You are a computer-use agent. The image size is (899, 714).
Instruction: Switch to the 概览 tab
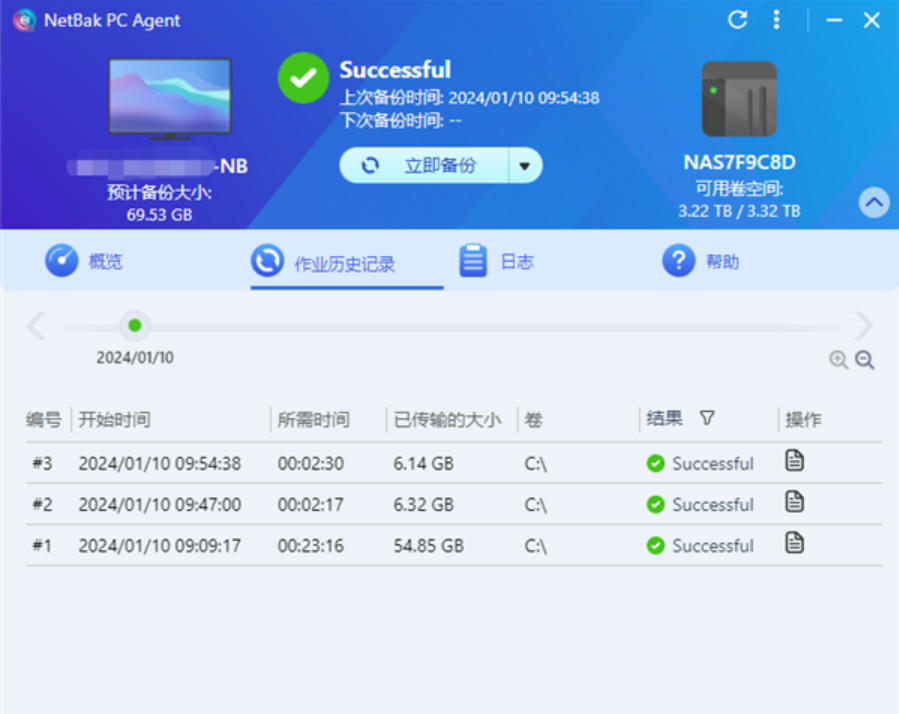[84, 262]
